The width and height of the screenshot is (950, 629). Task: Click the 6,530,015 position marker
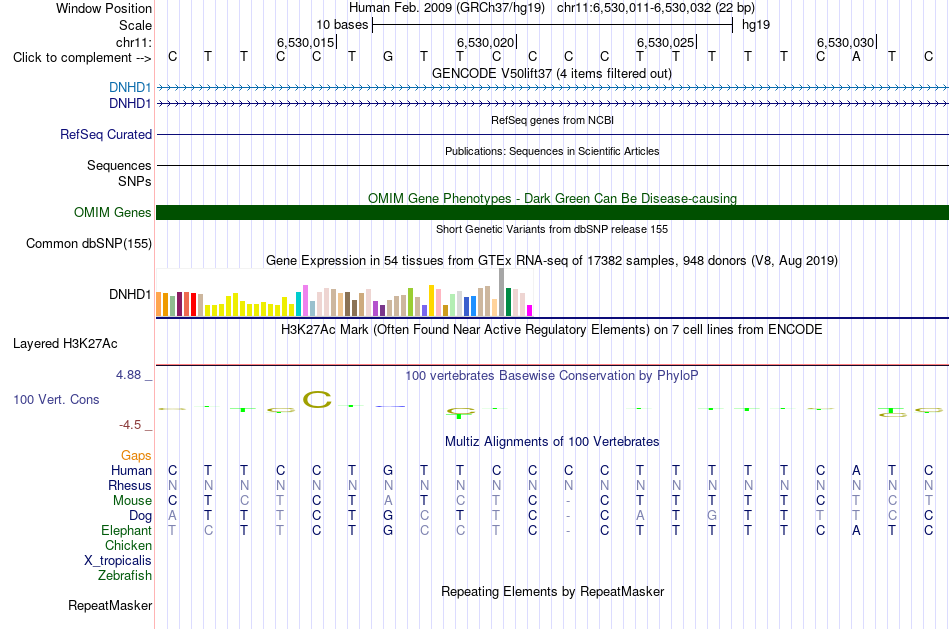[x=306, y=42]
